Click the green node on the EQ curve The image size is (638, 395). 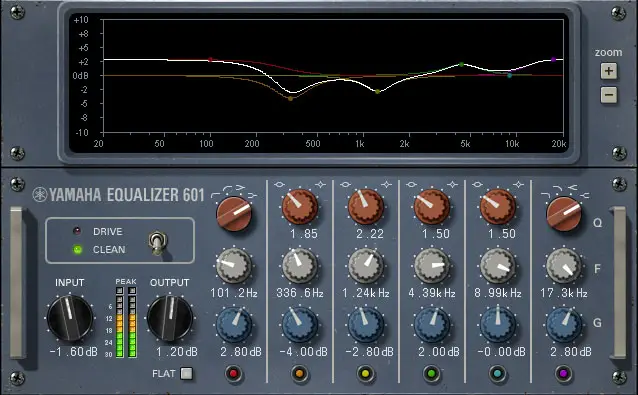[x=461, y=64]
